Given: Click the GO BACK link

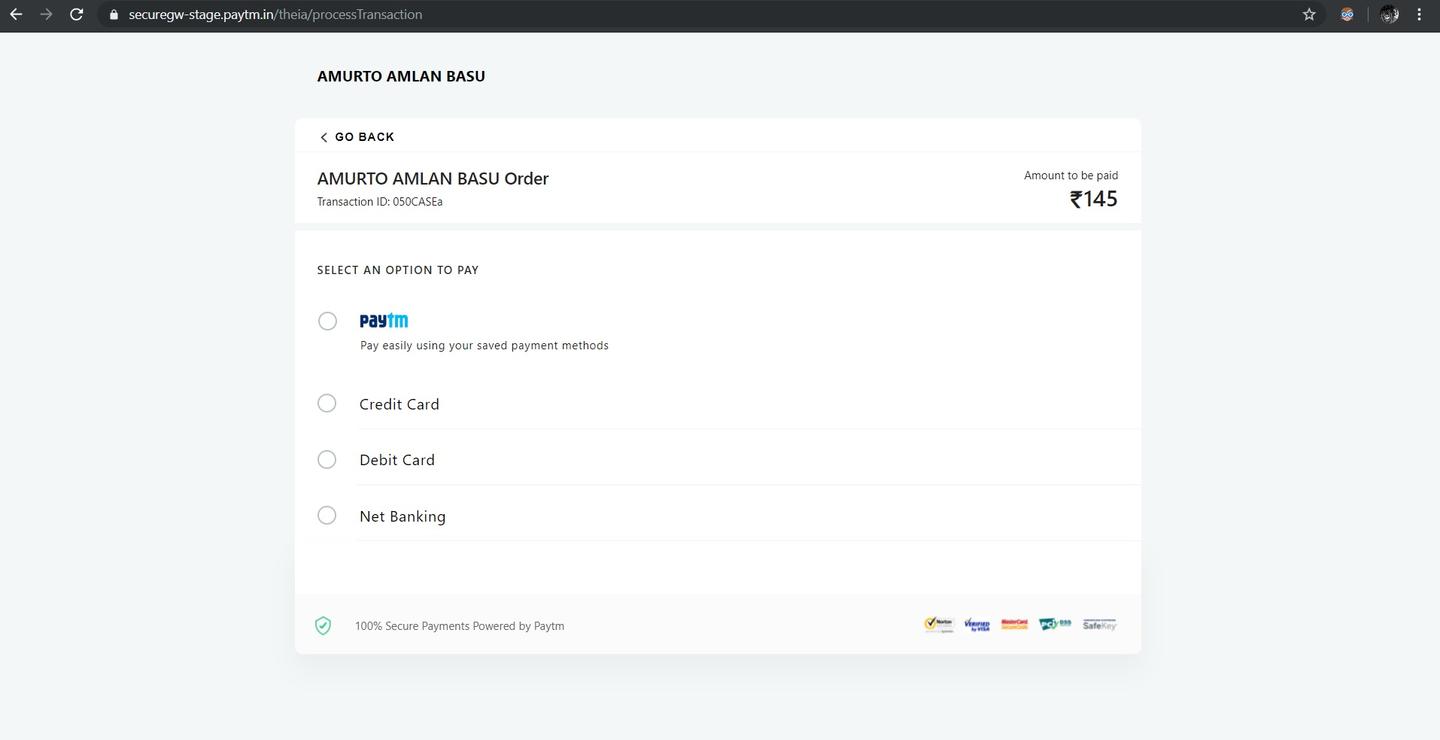Looking at the screenshot, I should click(357, 137).
